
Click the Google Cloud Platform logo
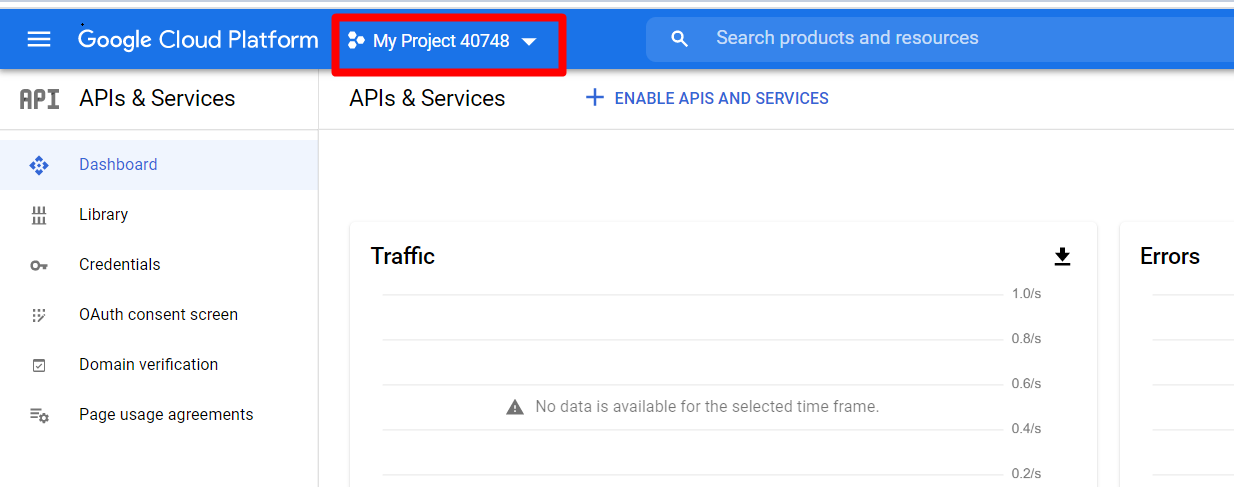(198, 40)
